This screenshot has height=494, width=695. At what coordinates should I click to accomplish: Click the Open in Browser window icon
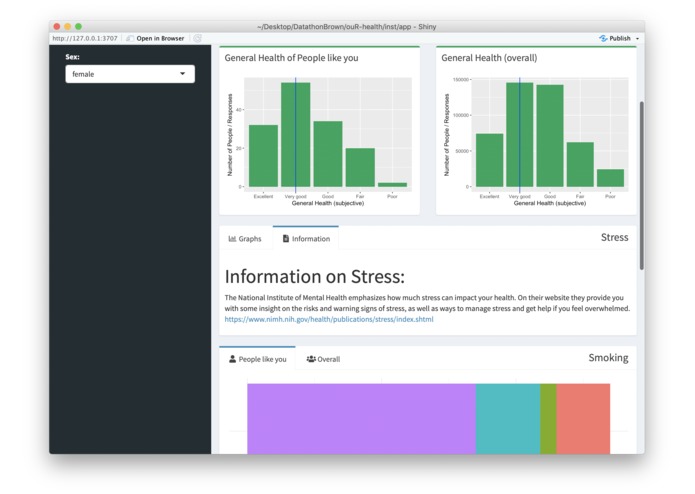tap(130, 39)
